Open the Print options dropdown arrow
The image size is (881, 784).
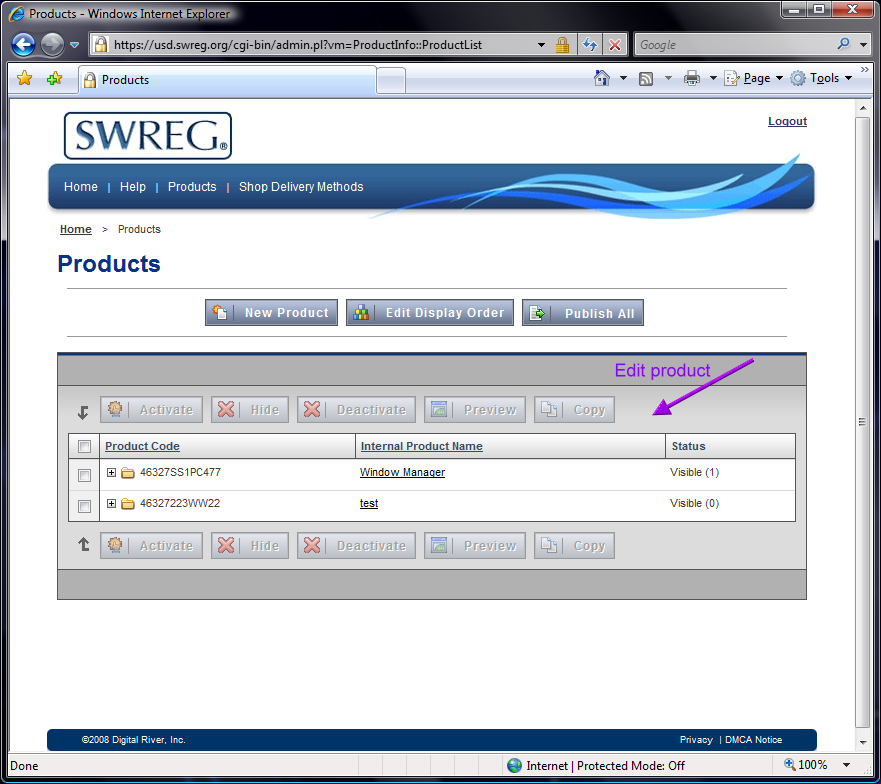click(x=713, y=78)
